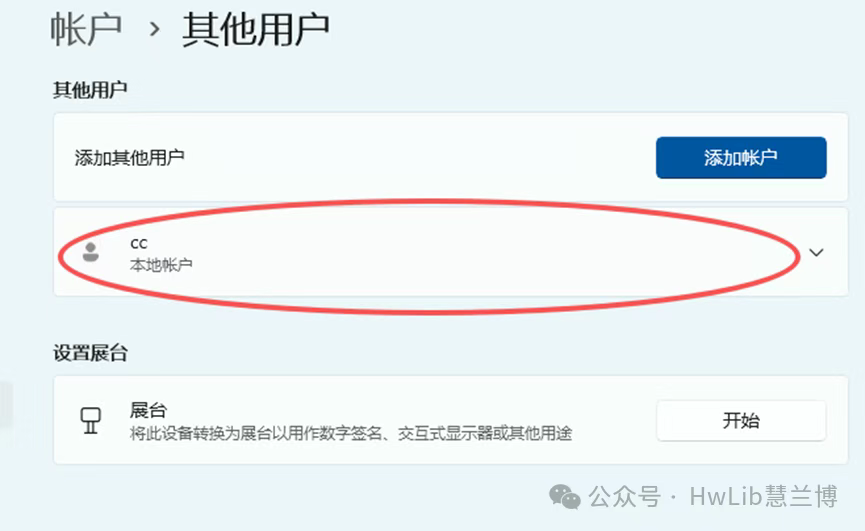The image size is (865, 531).
Task: Click the cc user avatar icon
Action: 90,252
